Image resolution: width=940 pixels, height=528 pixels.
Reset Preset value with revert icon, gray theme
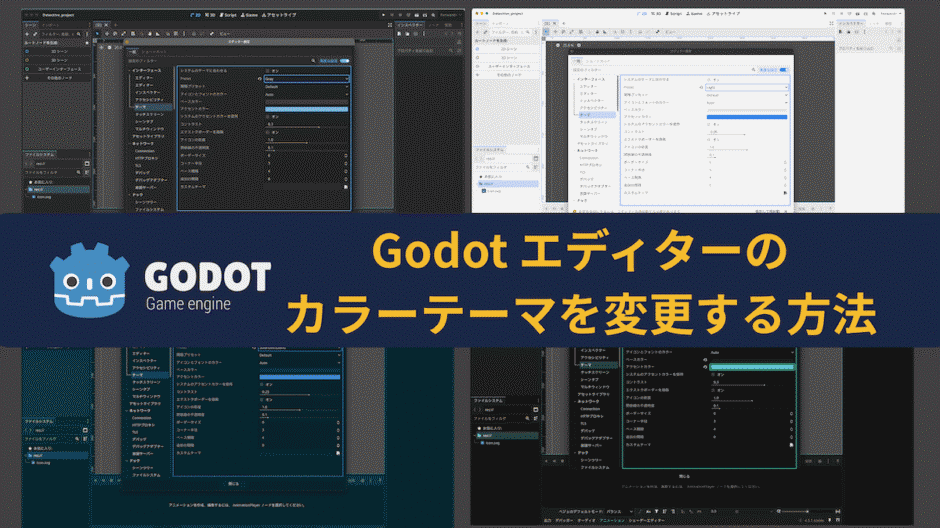pos(260,79)
